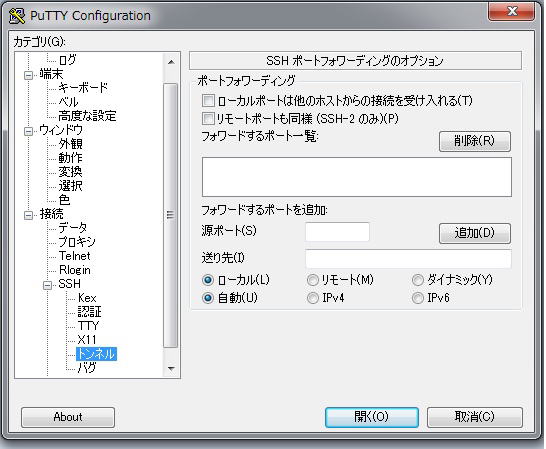
Task: Enable local ports accept connections checkbox
Action: [208, 101]
